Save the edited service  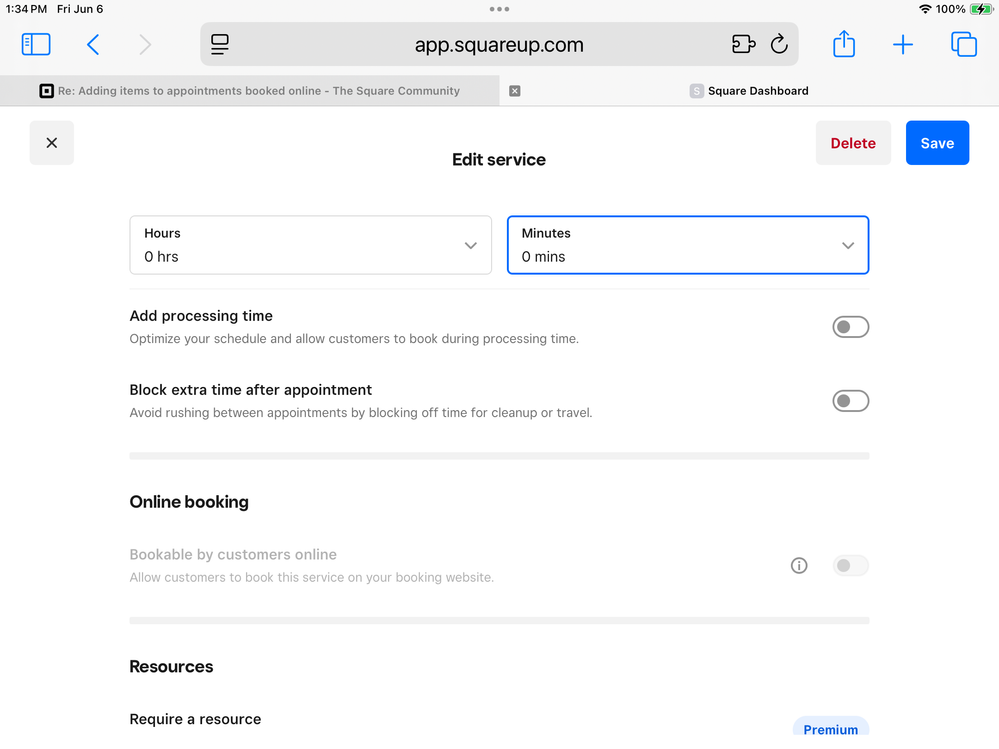(937, 143)
